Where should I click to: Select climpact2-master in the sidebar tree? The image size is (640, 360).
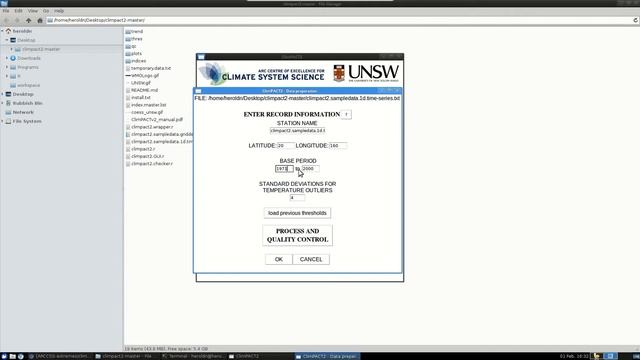[x=41, y=49]
